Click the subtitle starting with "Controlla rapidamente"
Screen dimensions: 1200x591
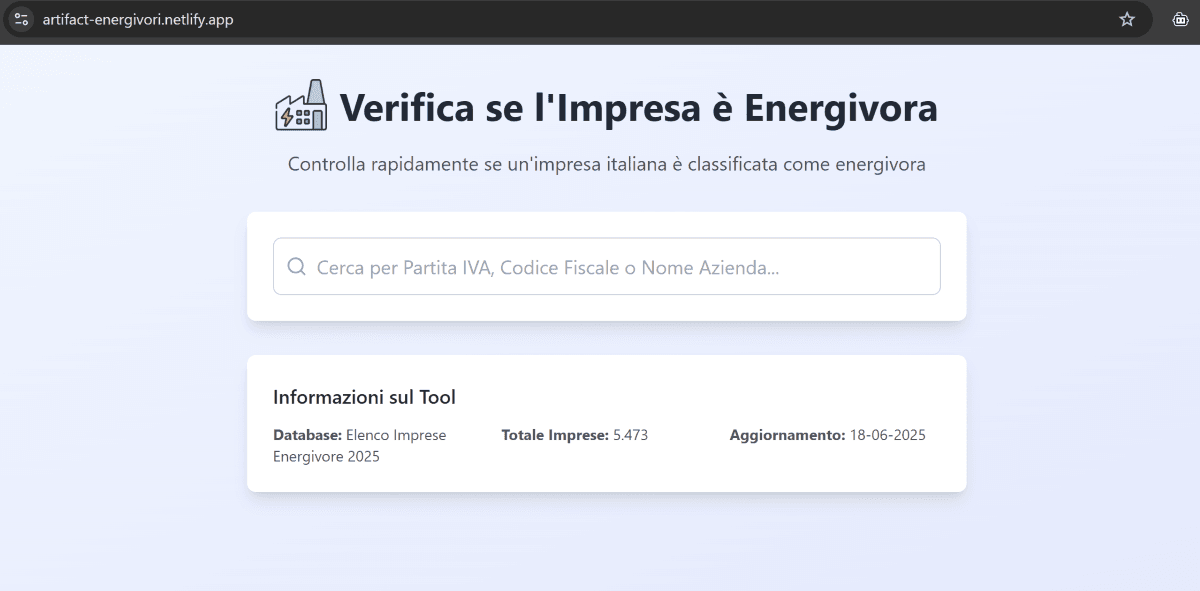coord(606,164)
